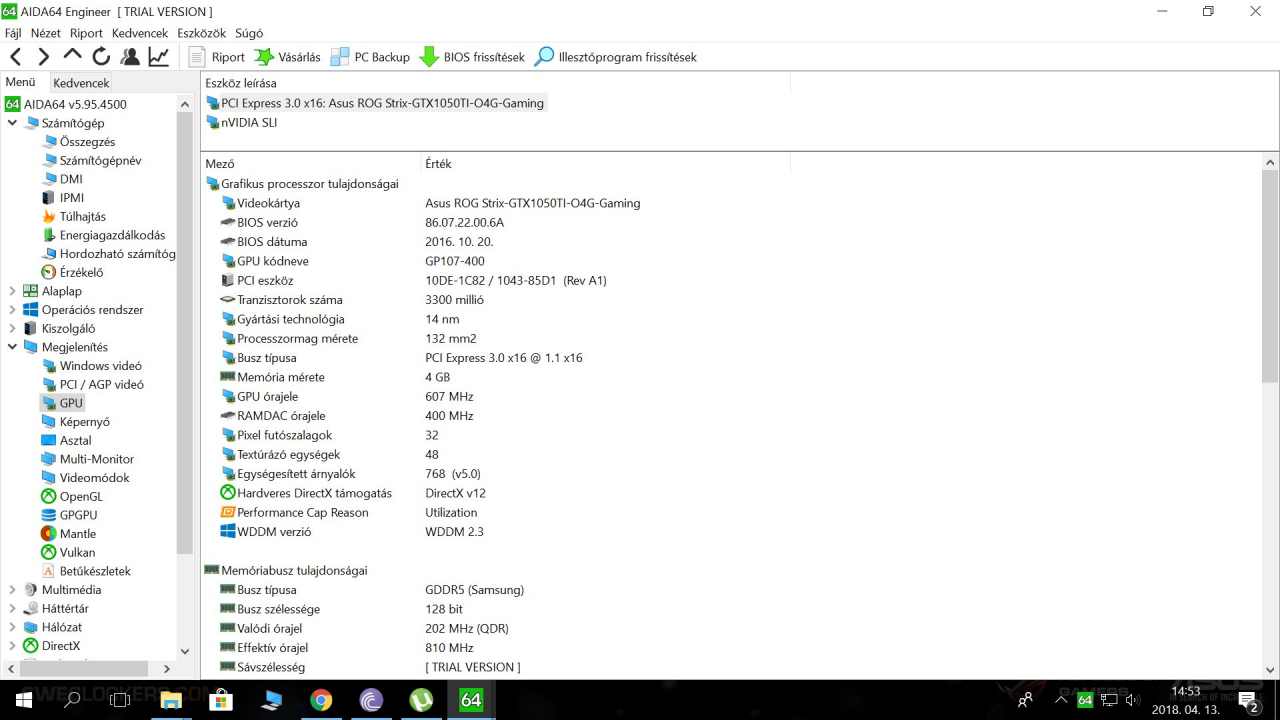Open the Eszközök menu
This screenshot has height=720, width=1280.
click(x=202, y=33)
